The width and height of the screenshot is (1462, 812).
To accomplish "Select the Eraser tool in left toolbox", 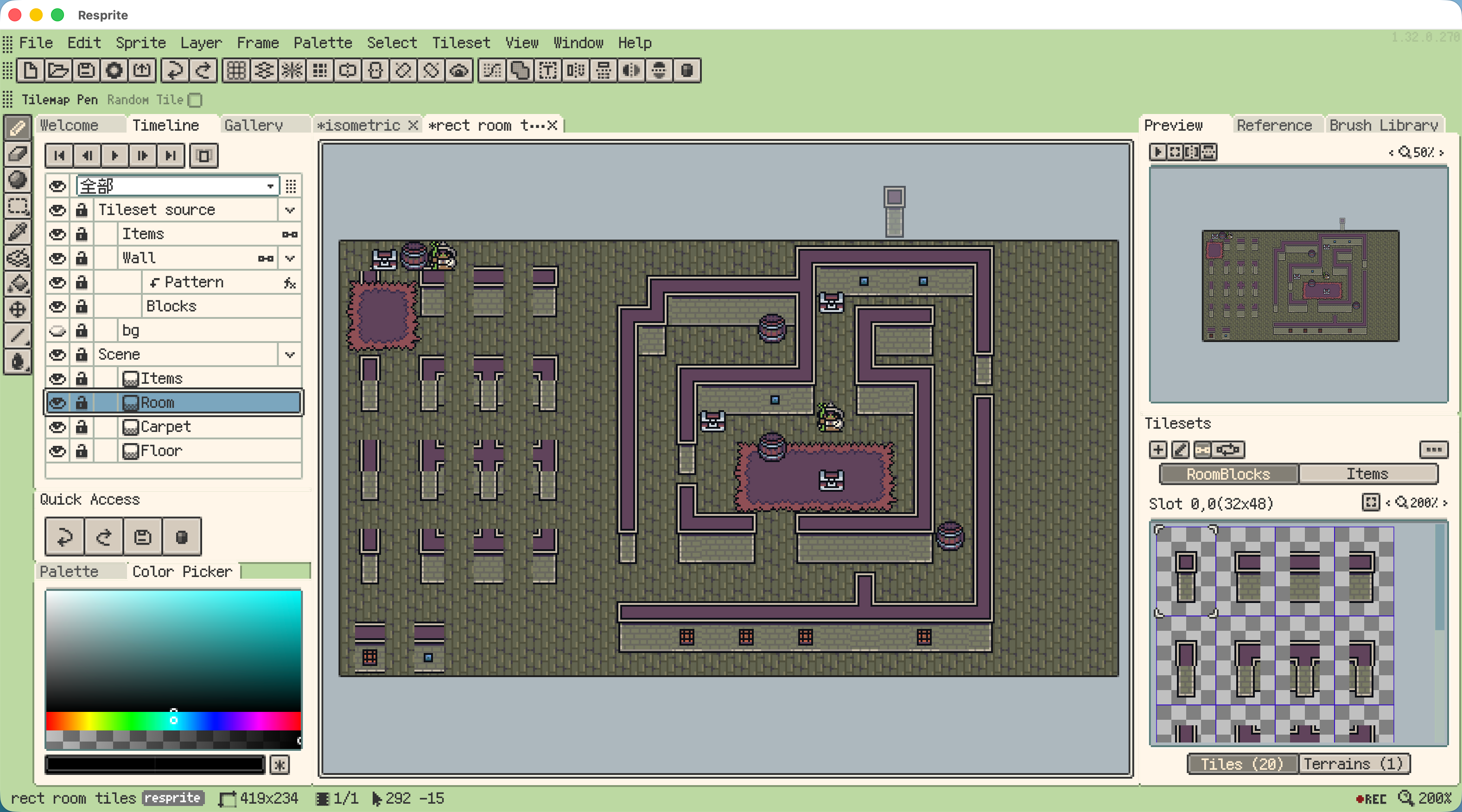I will pyautogui.click(x=18, y=154).
